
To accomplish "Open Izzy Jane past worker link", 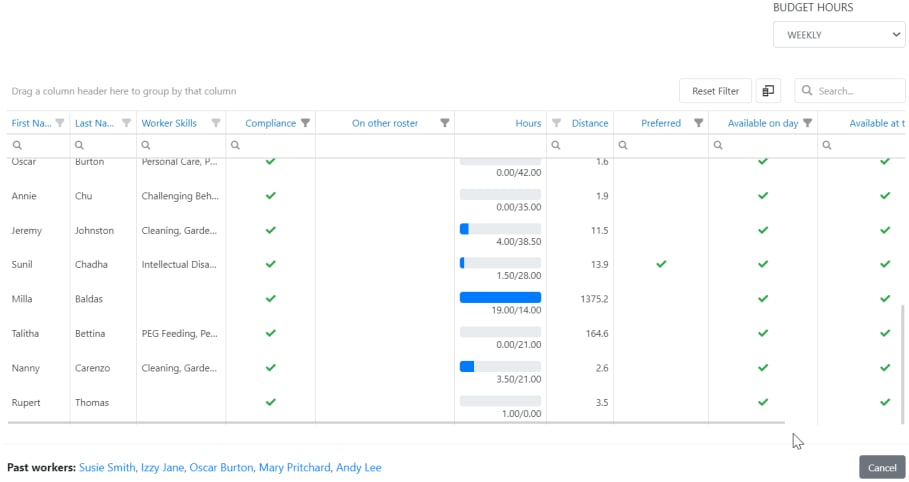I will (162, 467).
